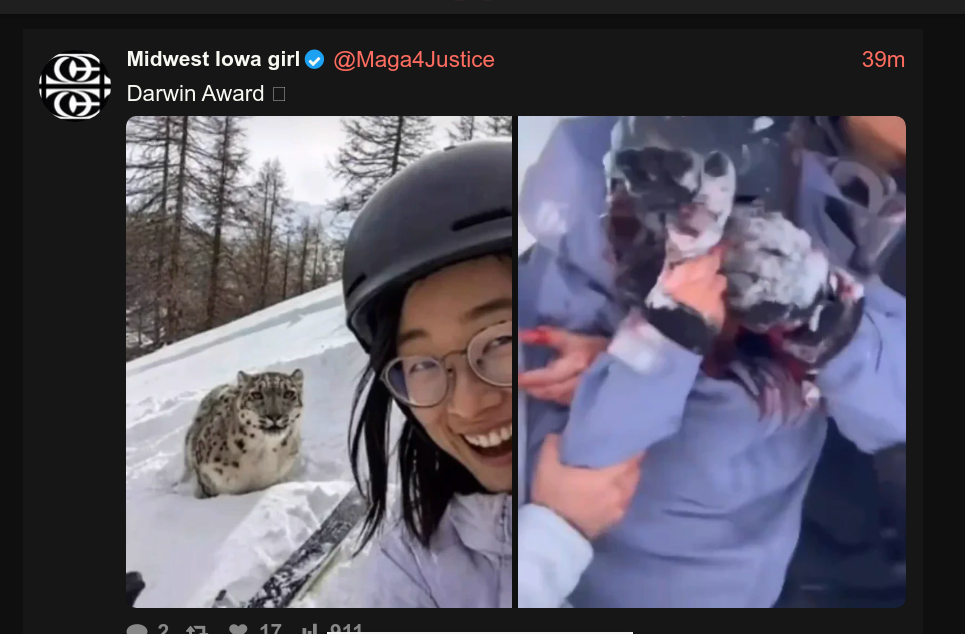The height and width of the screenshot is (634, 965).
Task: Click the reply count showing 2
Action: (163, 628)
